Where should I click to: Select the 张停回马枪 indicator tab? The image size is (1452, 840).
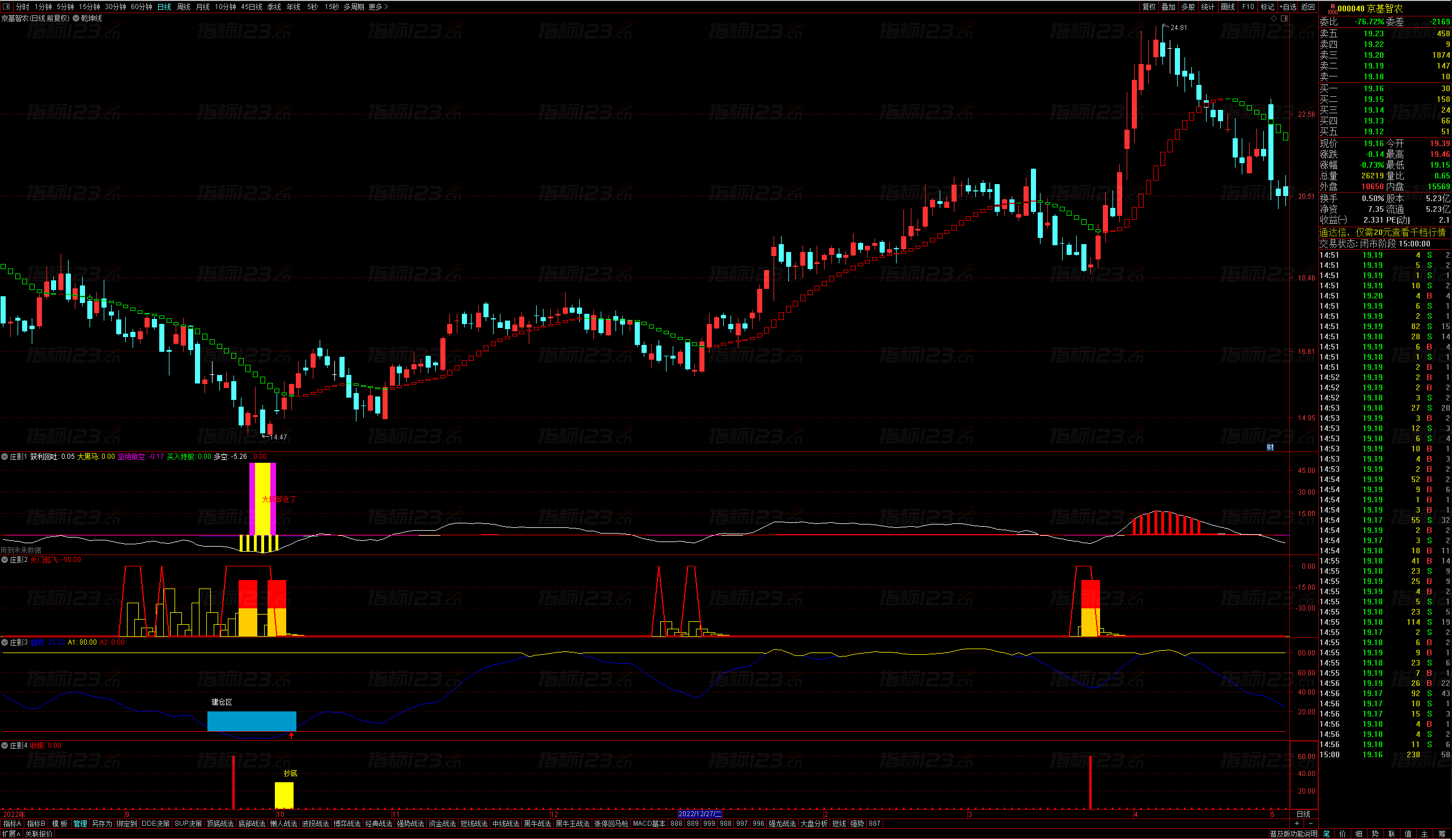tap(612, 825)
